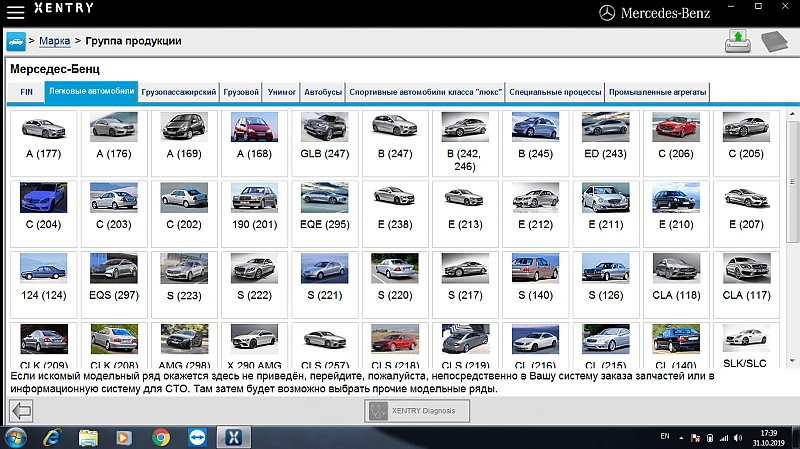Choose the A (168) model
800x449 pixels.
click(255, 143)
